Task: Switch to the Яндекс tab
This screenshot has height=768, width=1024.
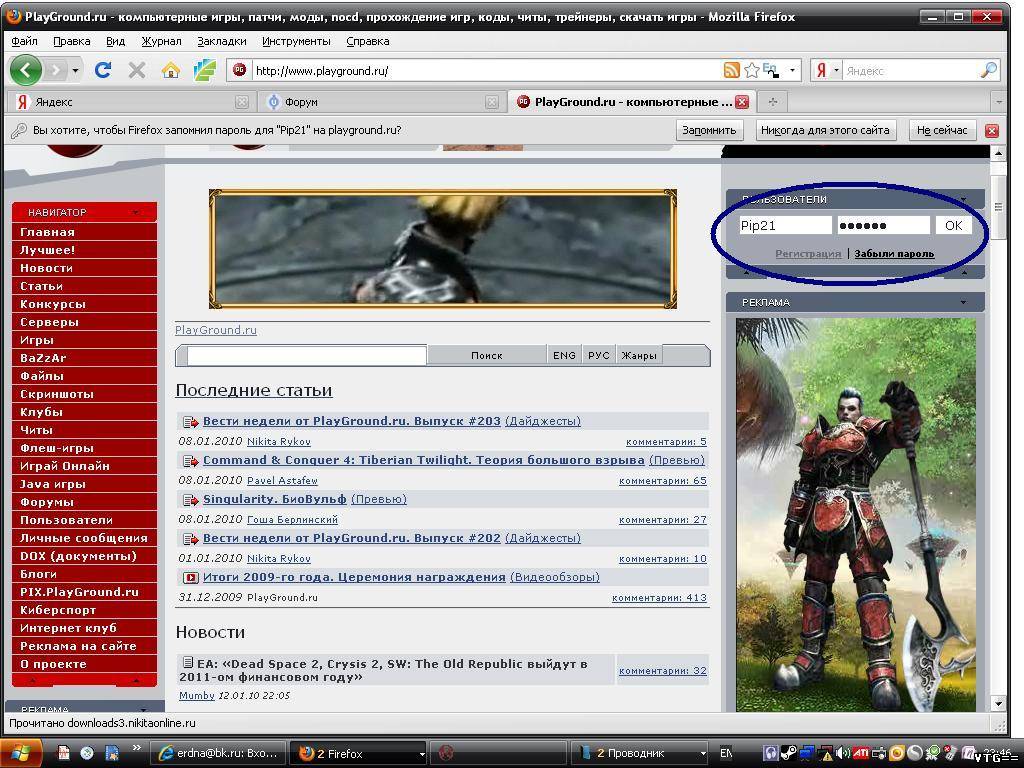Action: click(130, 102)
